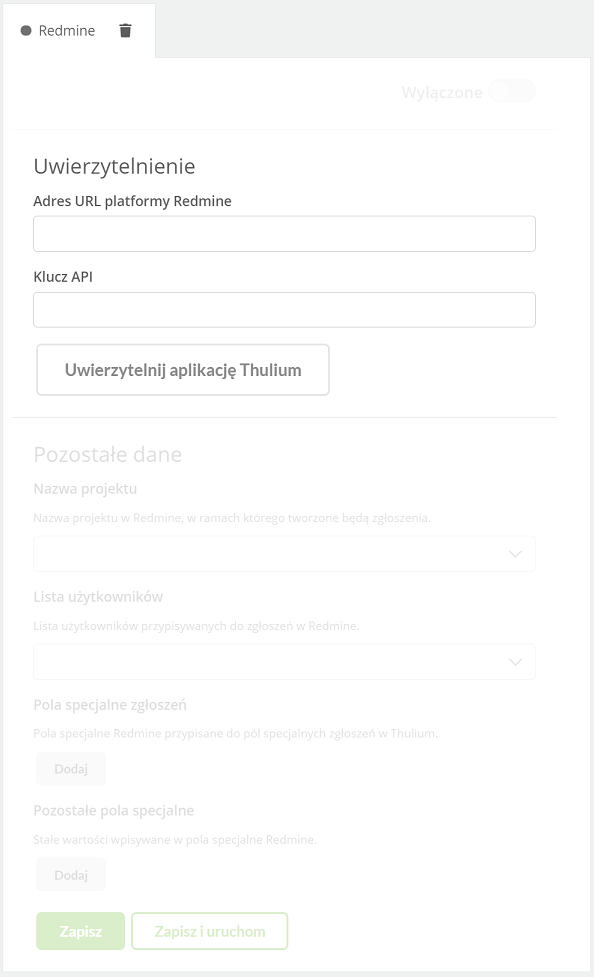Click the Uwierzytelnienie section heading
This screenshot has width=594, height=977.
click(114, 166)
